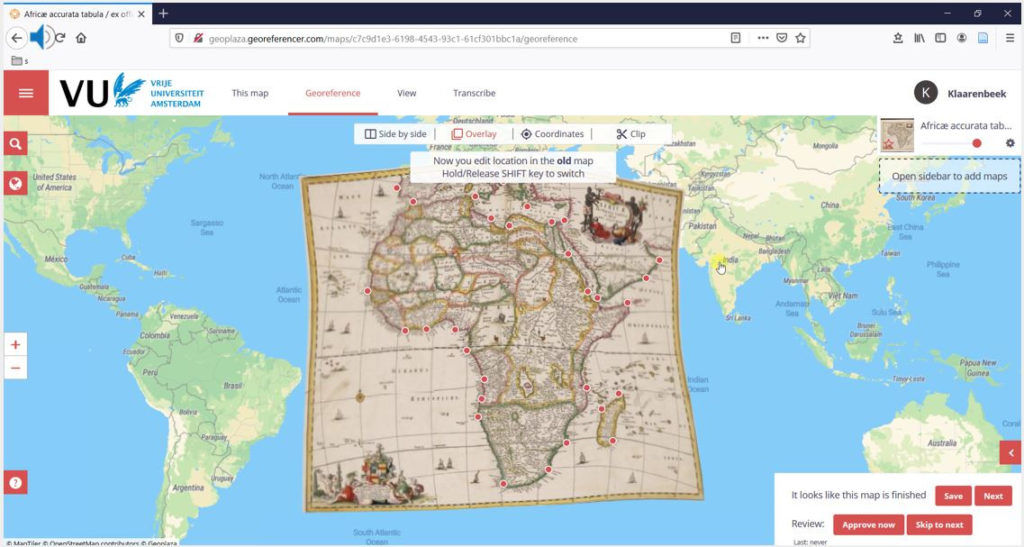Save page to Pocket icon
Screen dimensions: 1024x547
[x=782, y=38]
